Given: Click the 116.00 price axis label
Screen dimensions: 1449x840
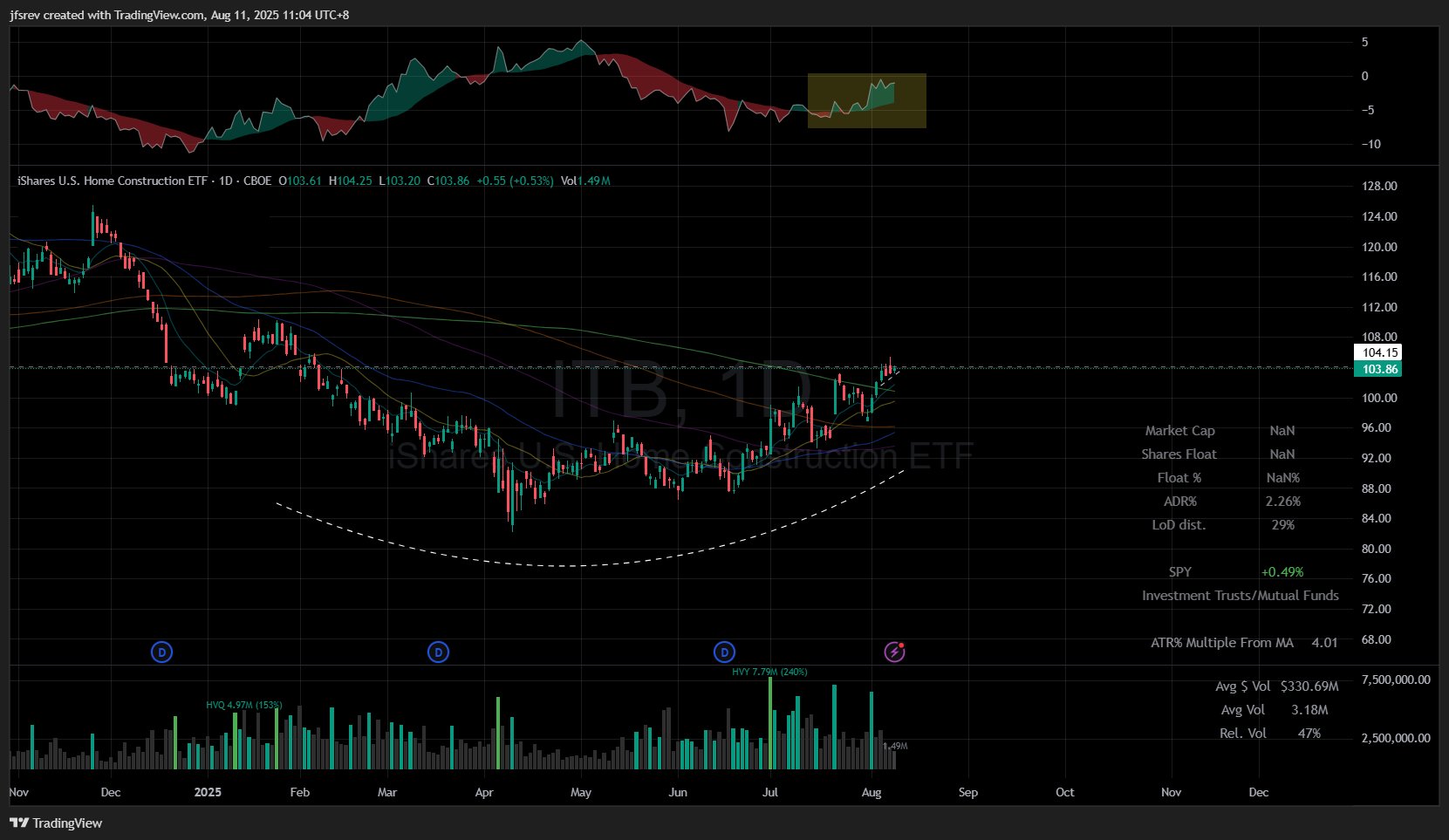Looking at the screenshot, I should coord(1379,277).
